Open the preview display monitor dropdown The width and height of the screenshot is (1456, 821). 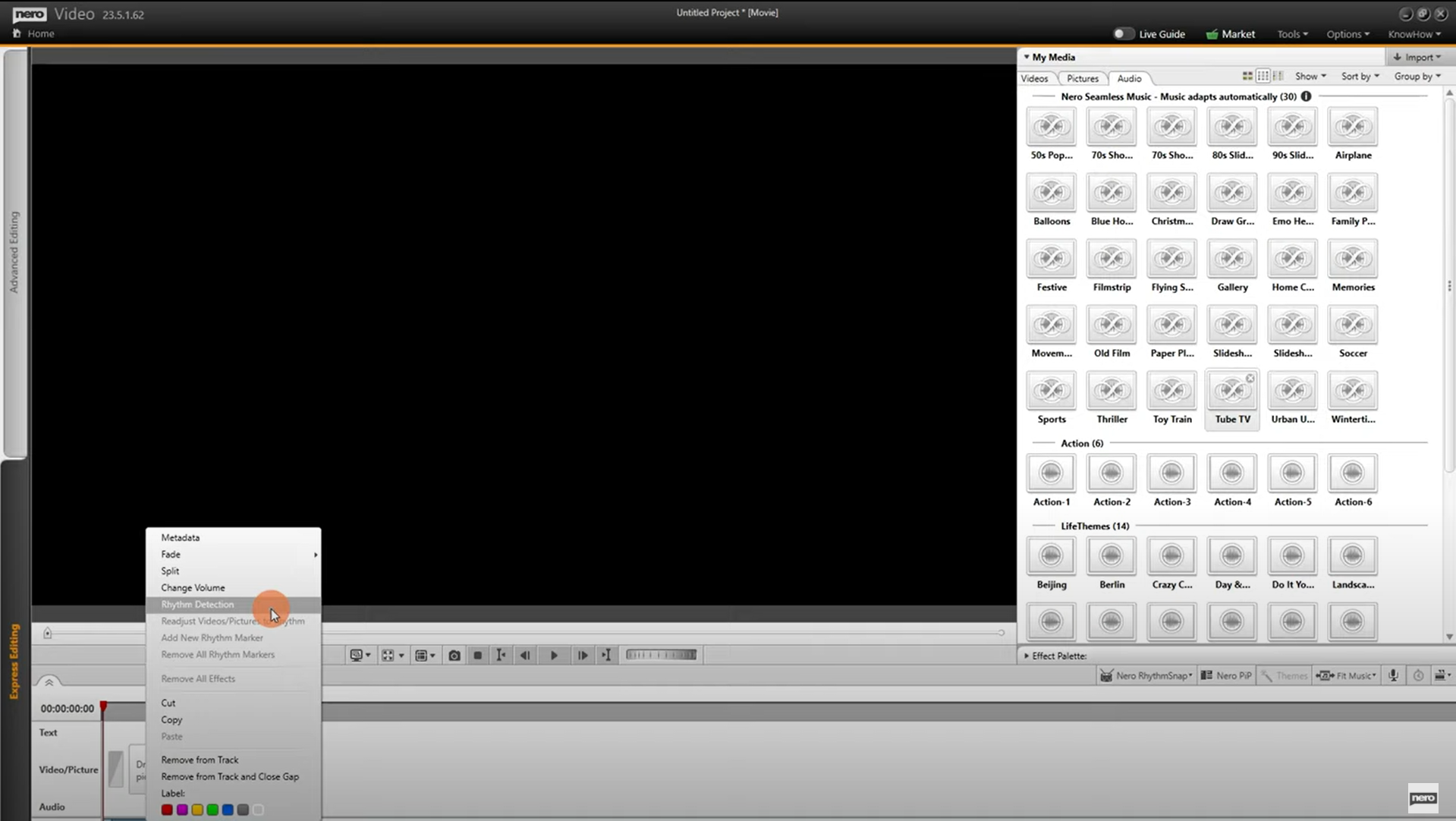coord(360,655)
